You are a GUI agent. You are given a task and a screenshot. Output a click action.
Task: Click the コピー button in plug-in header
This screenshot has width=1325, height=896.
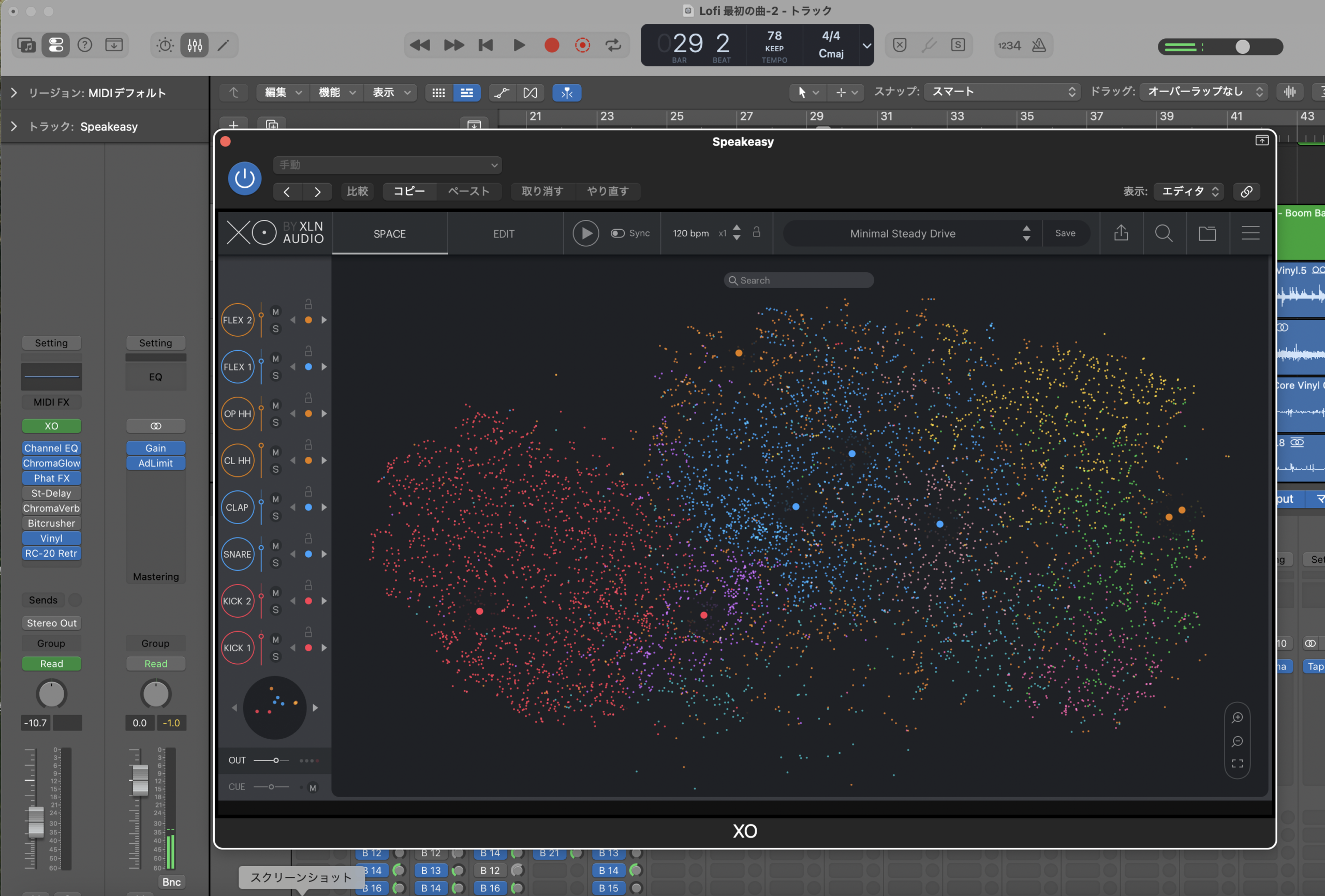(409, 191)
